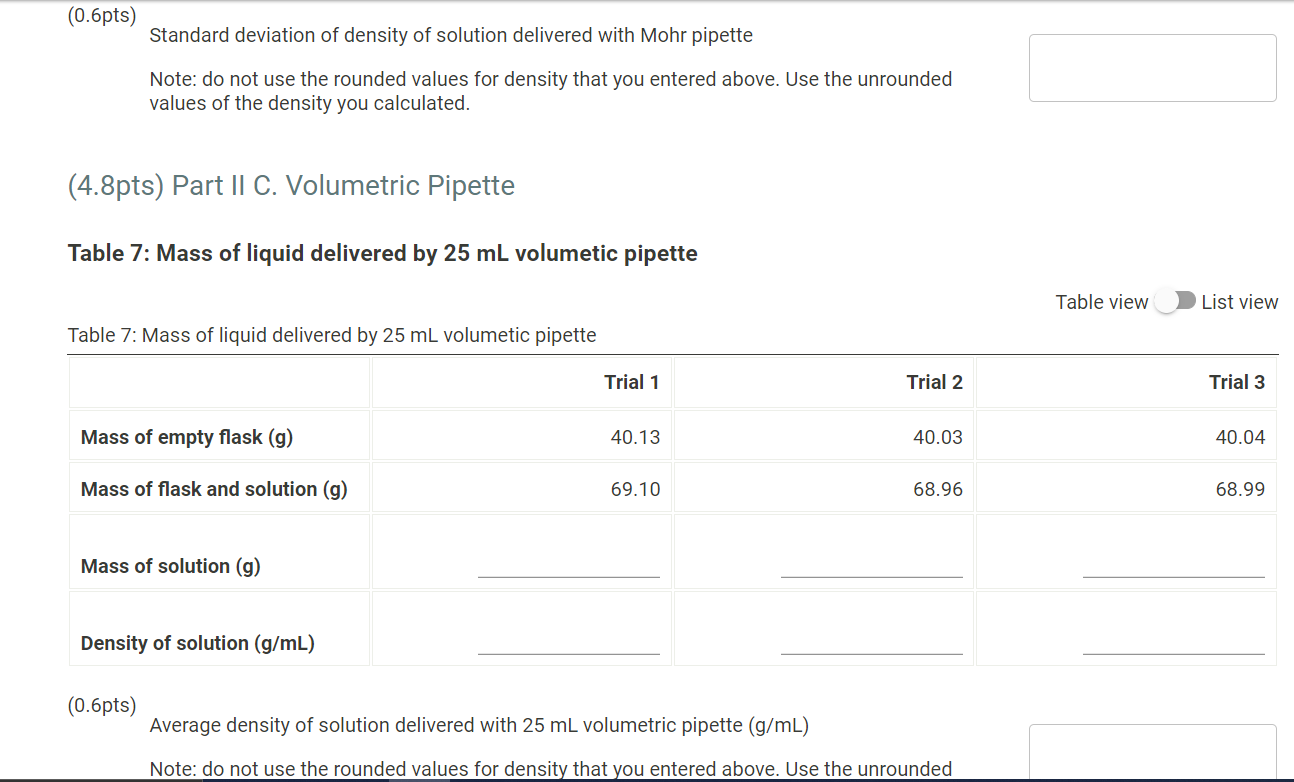Screen dimensions: 1294x782
Task: Click the Part II C Volumetric Pipette heading
Action: 290,185
